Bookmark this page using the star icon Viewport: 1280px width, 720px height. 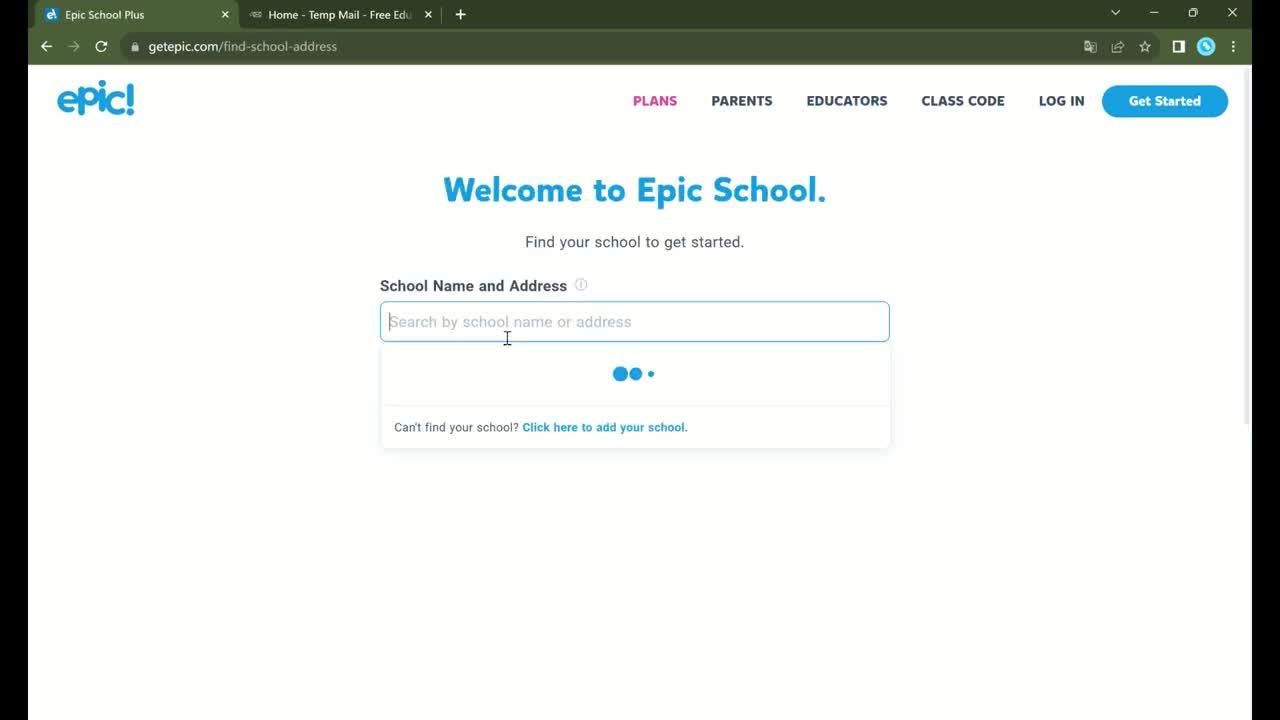[1144, 46]
